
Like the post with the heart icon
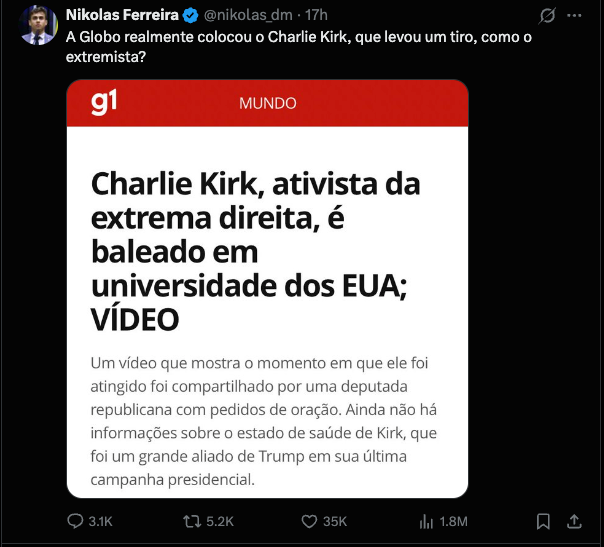309,521
